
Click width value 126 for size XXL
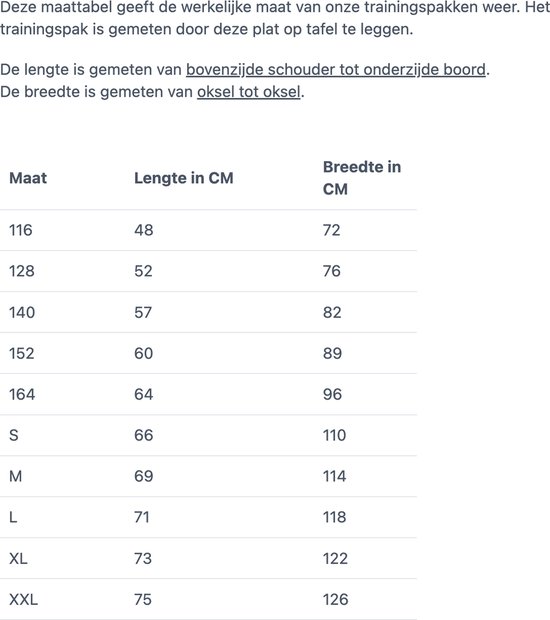pos(336,600)
